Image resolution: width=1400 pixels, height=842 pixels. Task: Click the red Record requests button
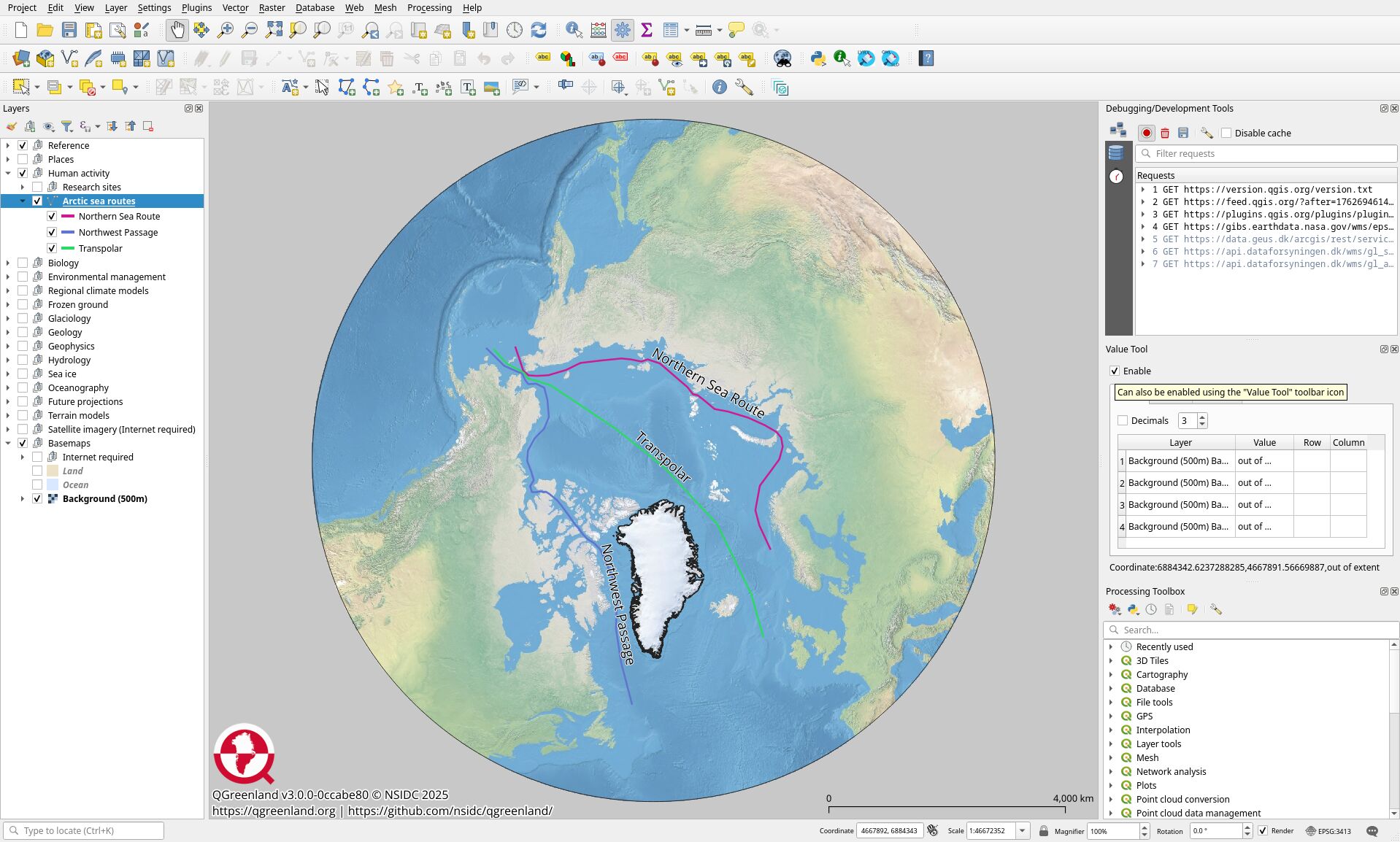point(1146,133)
